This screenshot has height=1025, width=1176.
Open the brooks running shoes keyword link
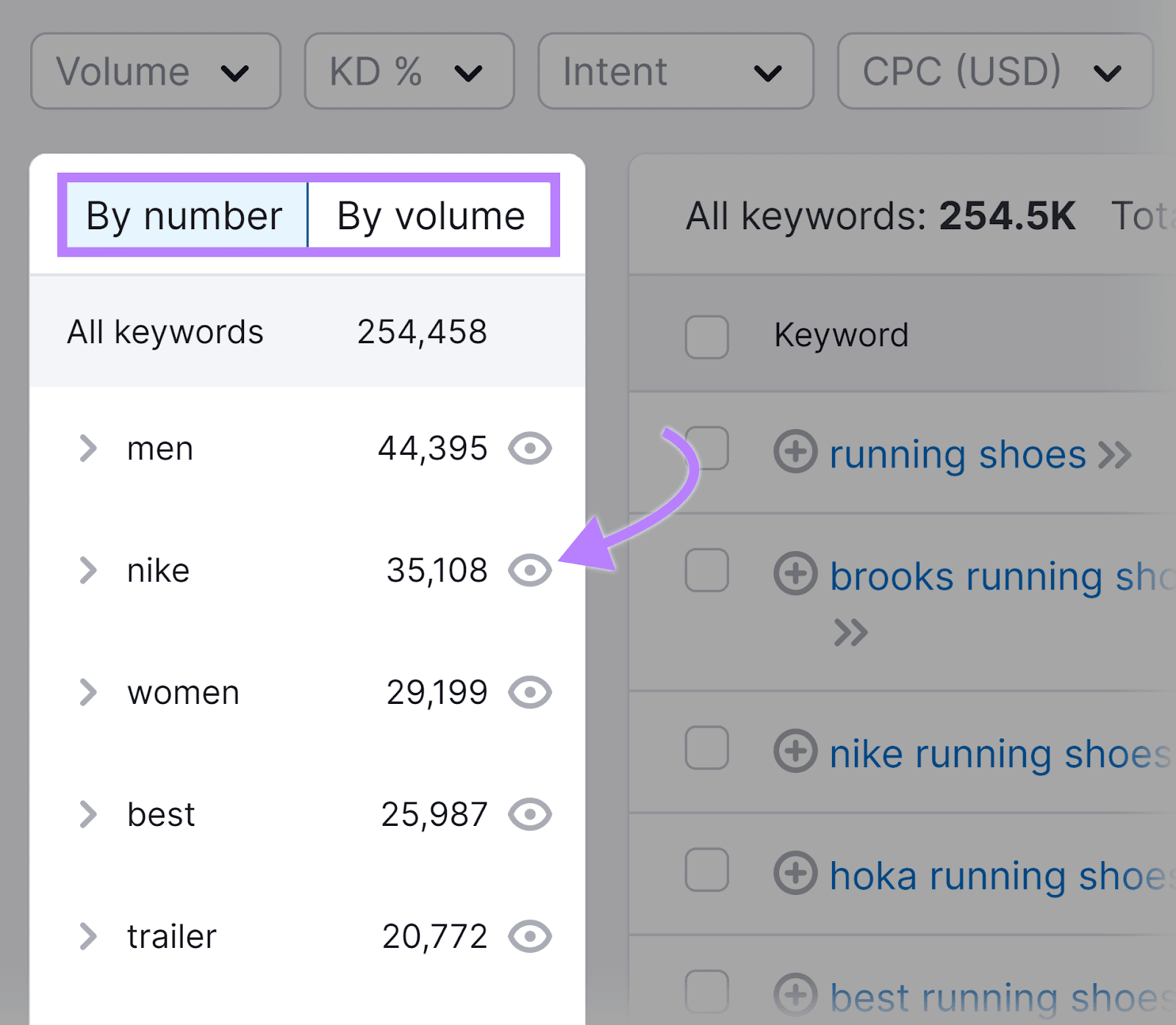click(x=1003, y=577)
